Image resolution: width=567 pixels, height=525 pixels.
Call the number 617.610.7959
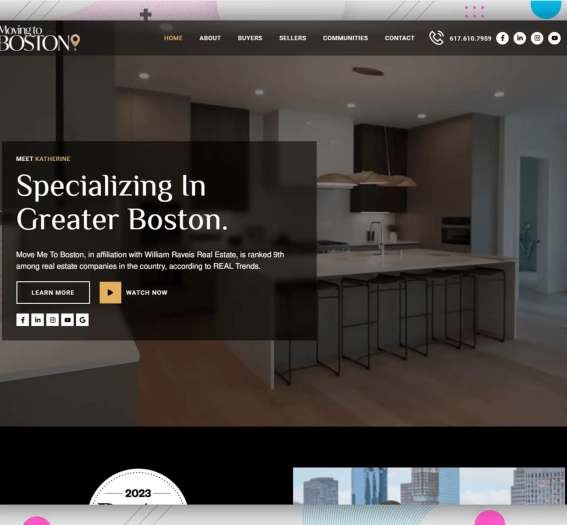(x=470, y=38)
